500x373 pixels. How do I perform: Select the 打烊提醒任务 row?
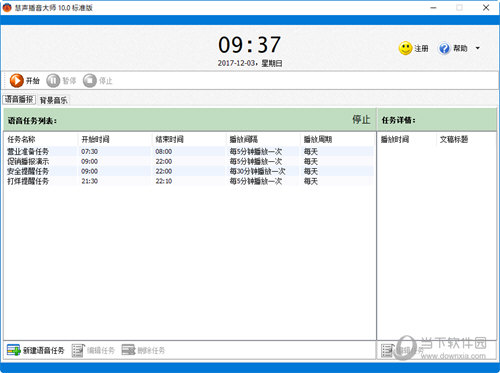pyautogui.click(x=189, y=181)
